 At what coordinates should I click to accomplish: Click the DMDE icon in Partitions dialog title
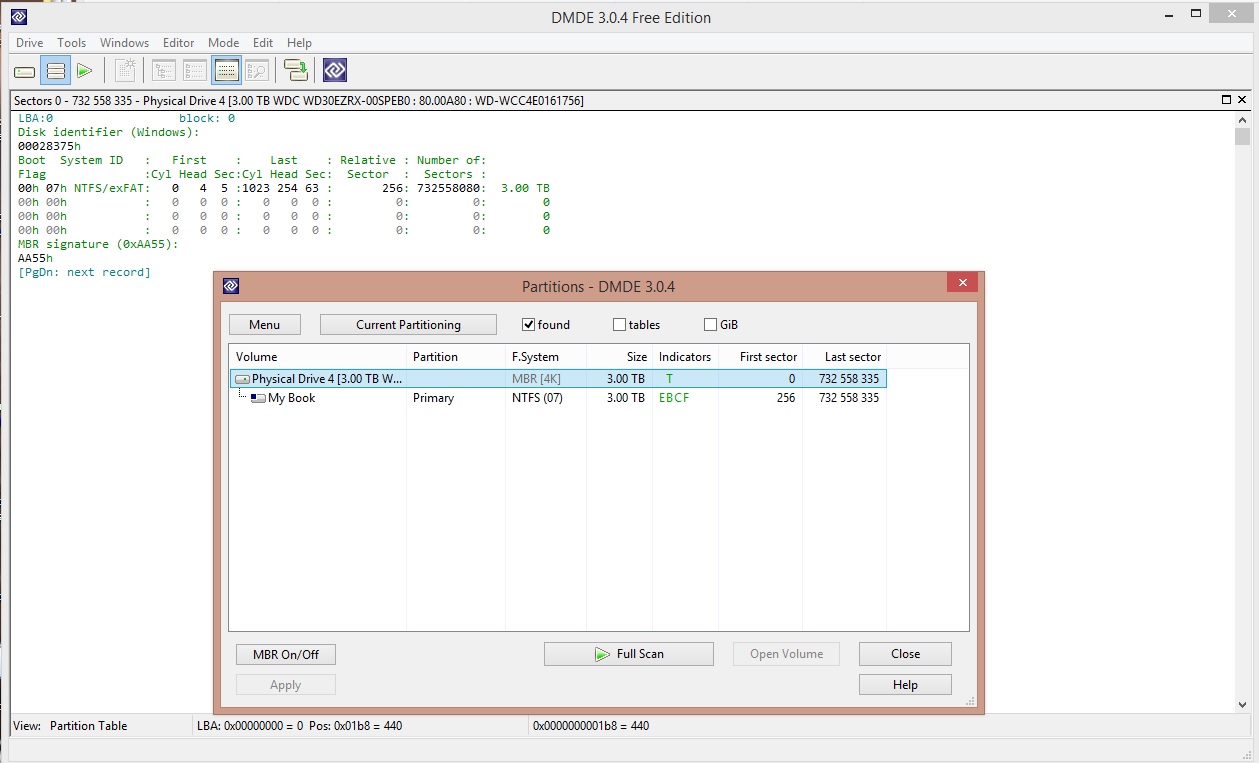tap(231, 286)
